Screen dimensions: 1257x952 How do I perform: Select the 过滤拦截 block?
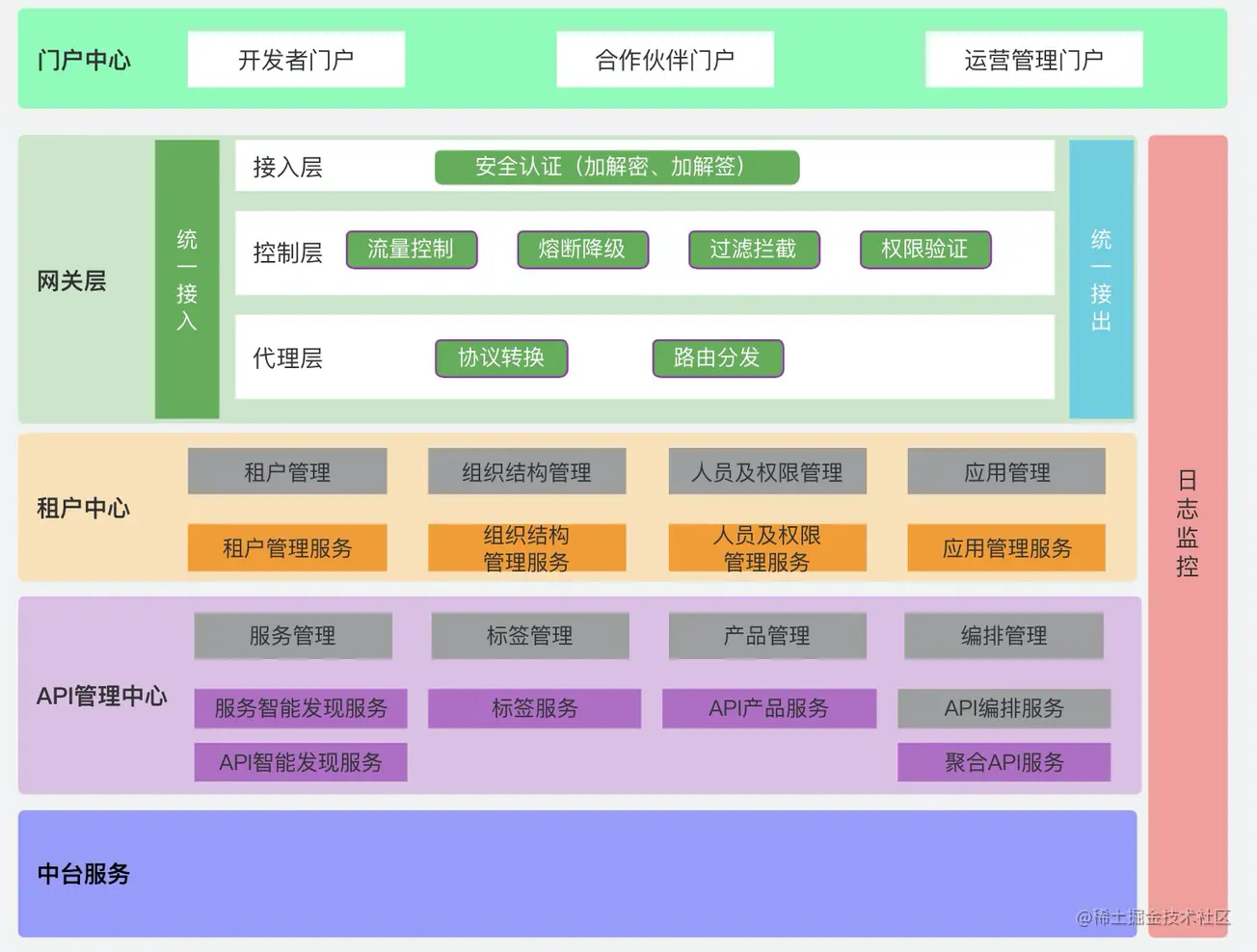pos(754,250)
